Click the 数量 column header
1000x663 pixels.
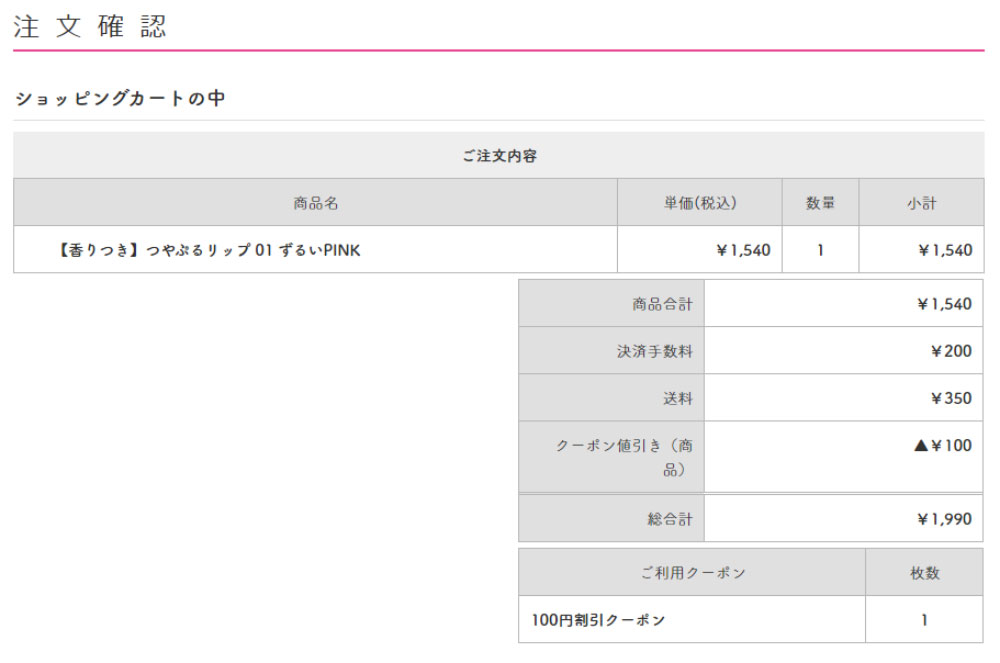[x=820, y=203]
